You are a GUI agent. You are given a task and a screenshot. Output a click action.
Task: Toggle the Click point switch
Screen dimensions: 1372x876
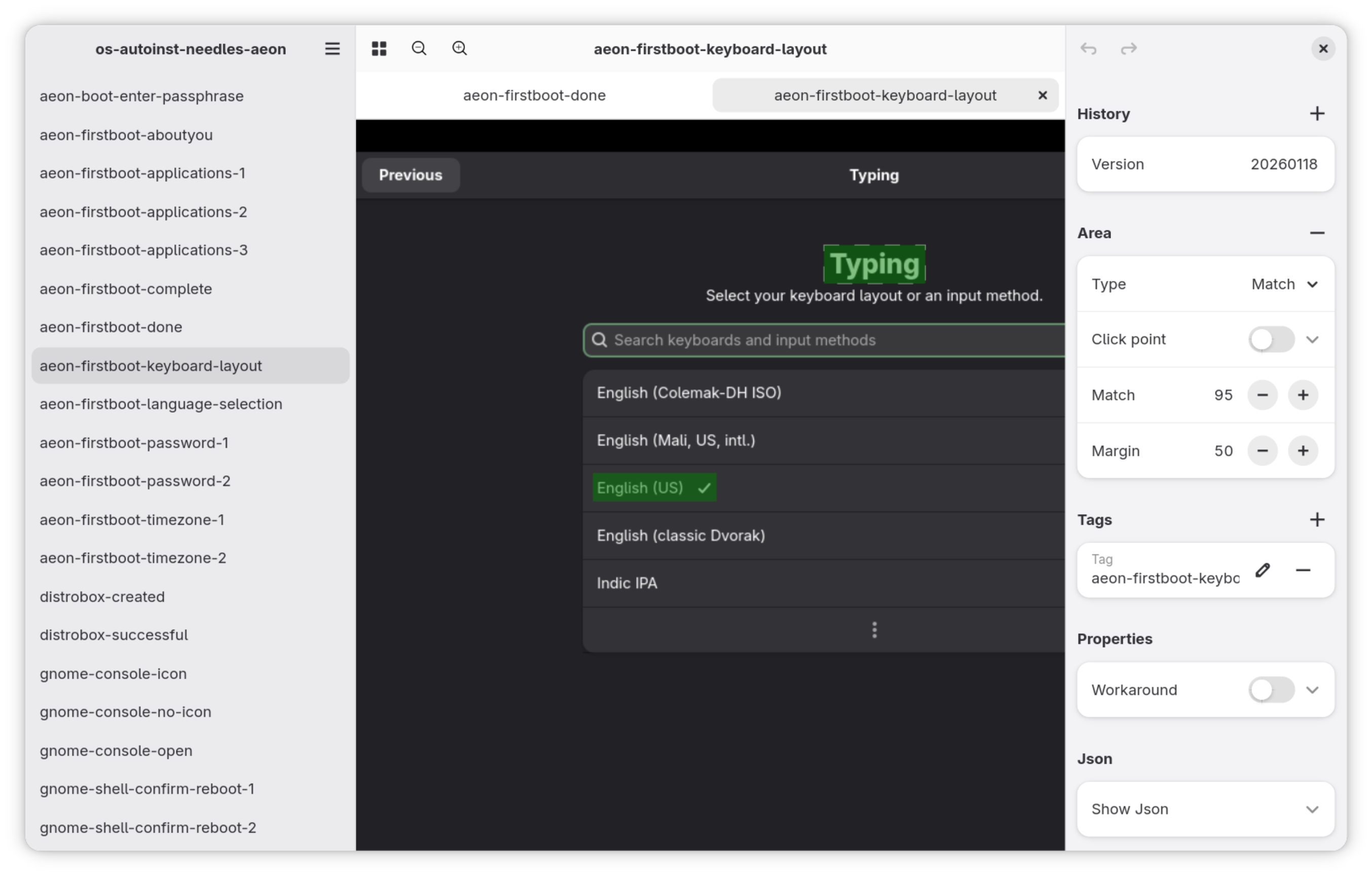pyautogui.click(x=1271, y=339)
